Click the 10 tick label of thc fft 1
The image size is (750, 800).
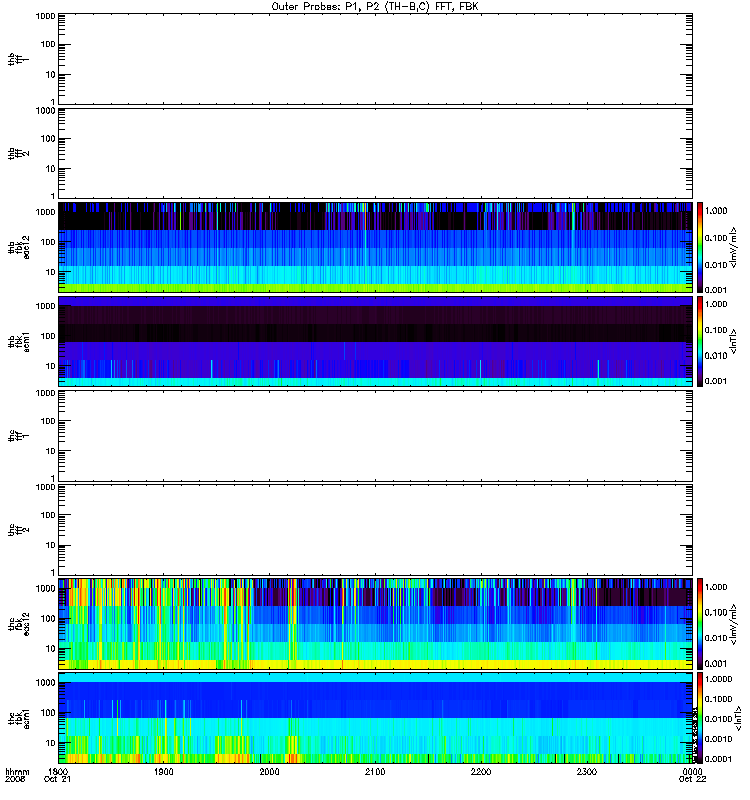51,451
